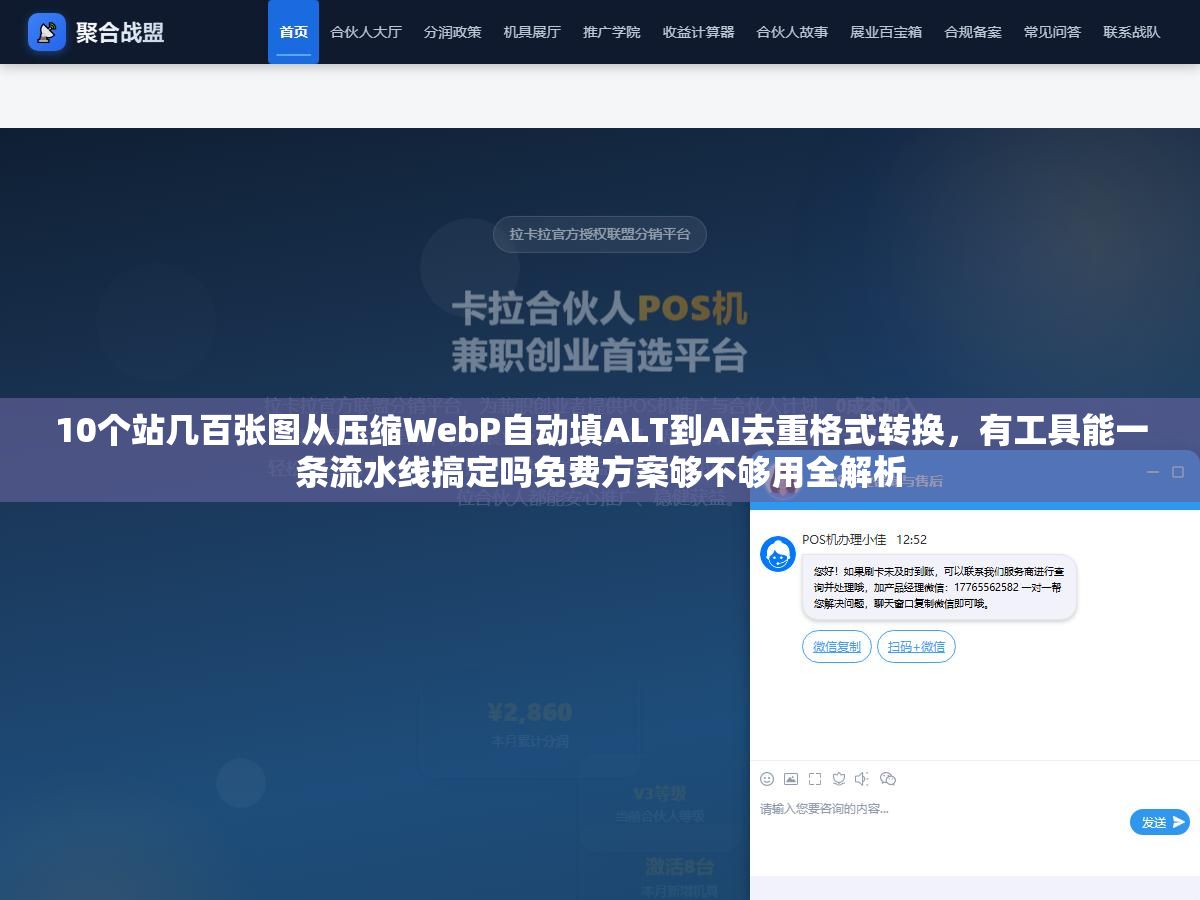This screenshot has width=1200, height=900.
Task: Send the chat message with 发送
Action: (x=1160, y=822)
